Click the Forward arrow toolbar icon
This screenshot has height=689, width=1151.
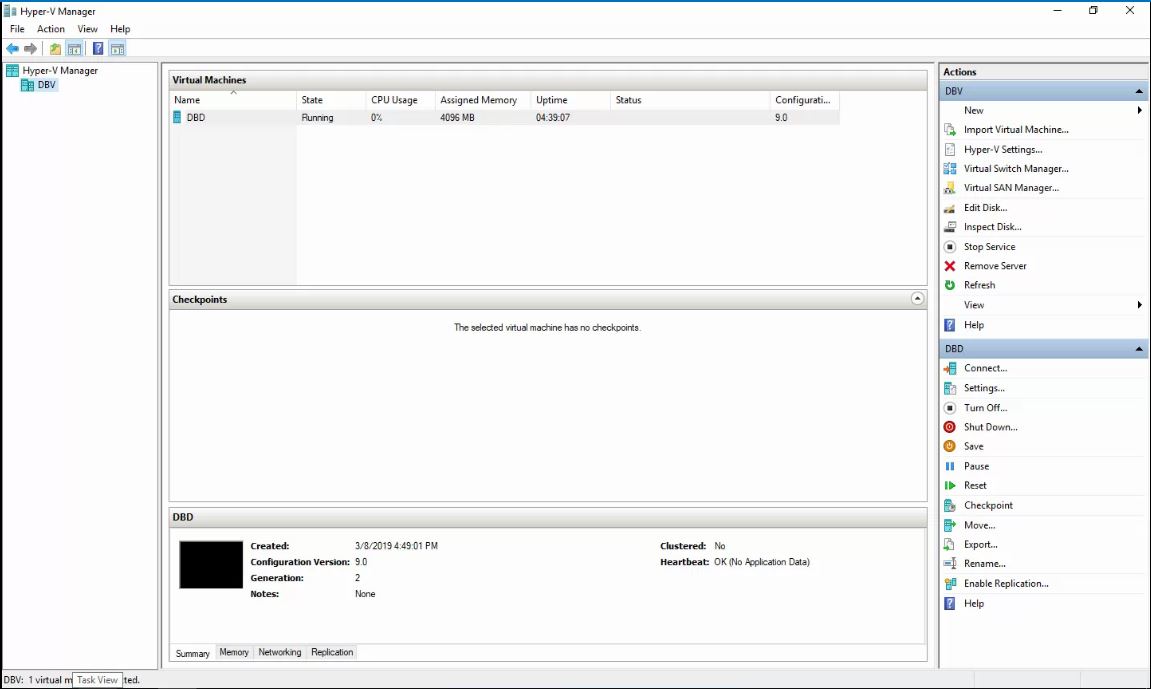click(x=30, y=48)
